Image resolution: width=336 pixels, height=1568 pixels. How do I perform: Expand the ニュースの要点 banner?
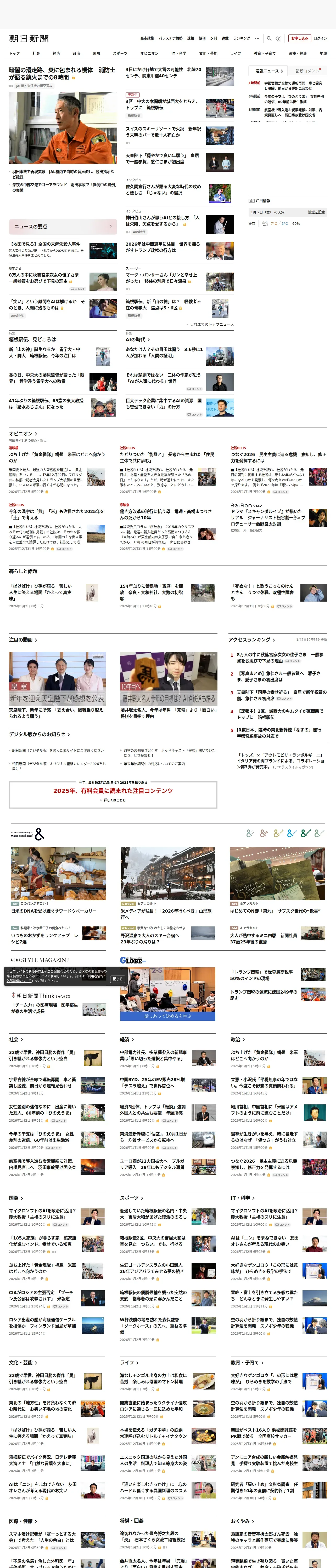(63, 226)
